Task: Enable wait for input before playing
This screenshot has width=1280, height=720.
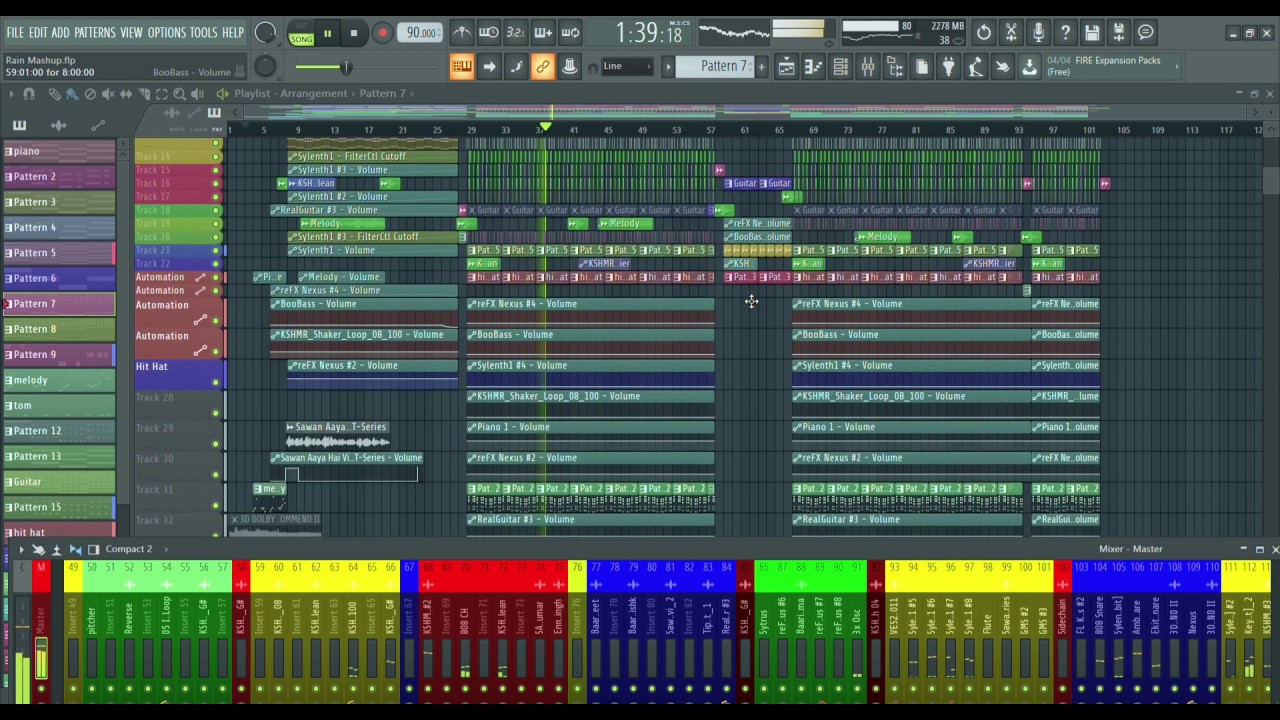Action: coord(488,33)
